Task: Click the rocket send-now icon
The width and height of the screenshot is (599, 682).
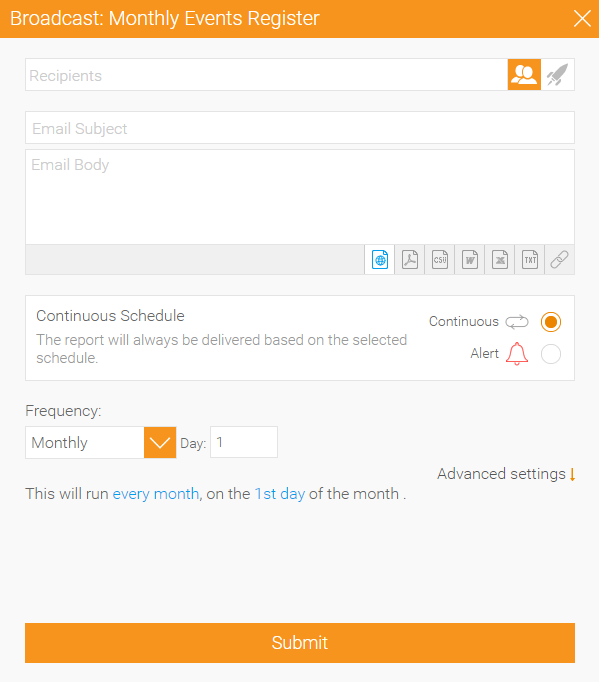Action: click(557, 75)
